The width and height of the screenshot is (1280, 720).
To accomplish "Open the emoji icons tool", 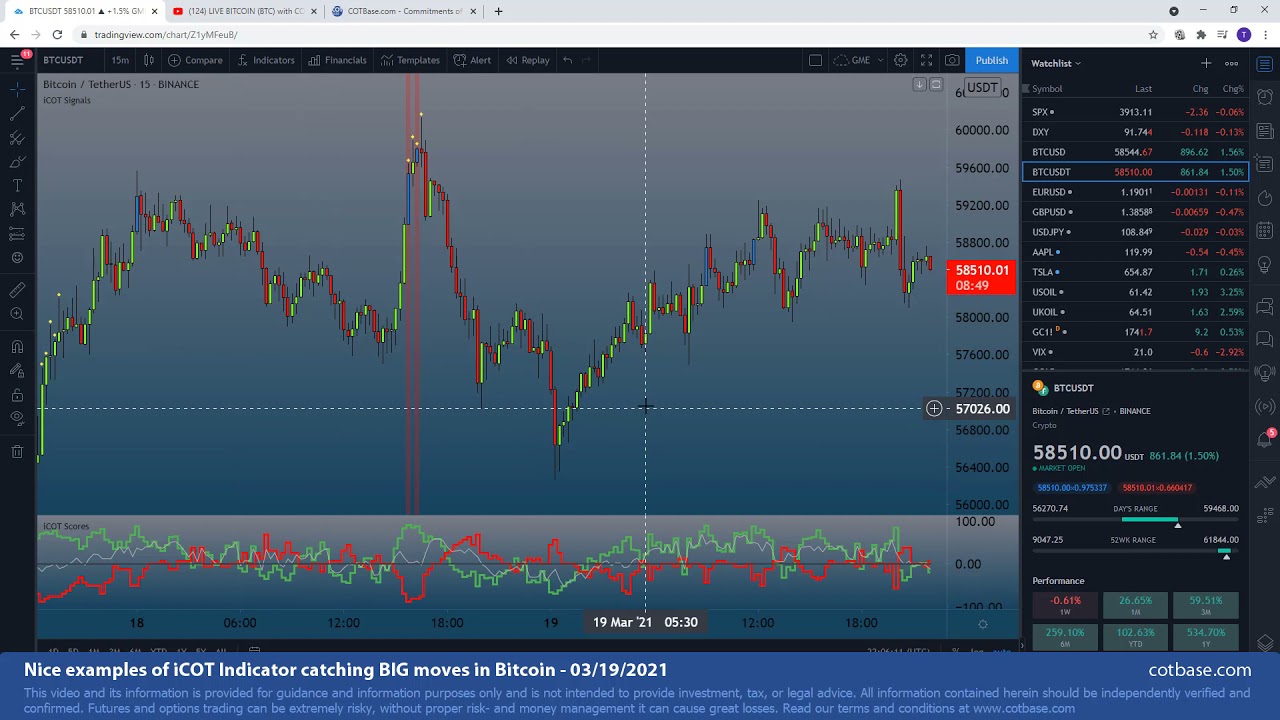I will coord(17,258).
